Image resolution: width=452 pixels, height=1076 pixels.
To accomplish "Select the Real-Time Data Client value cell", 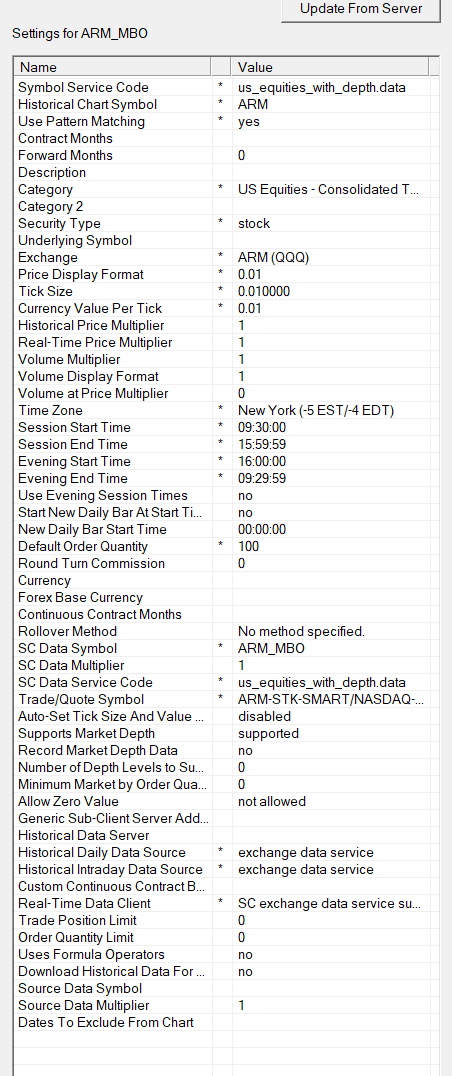I will 331,903.
